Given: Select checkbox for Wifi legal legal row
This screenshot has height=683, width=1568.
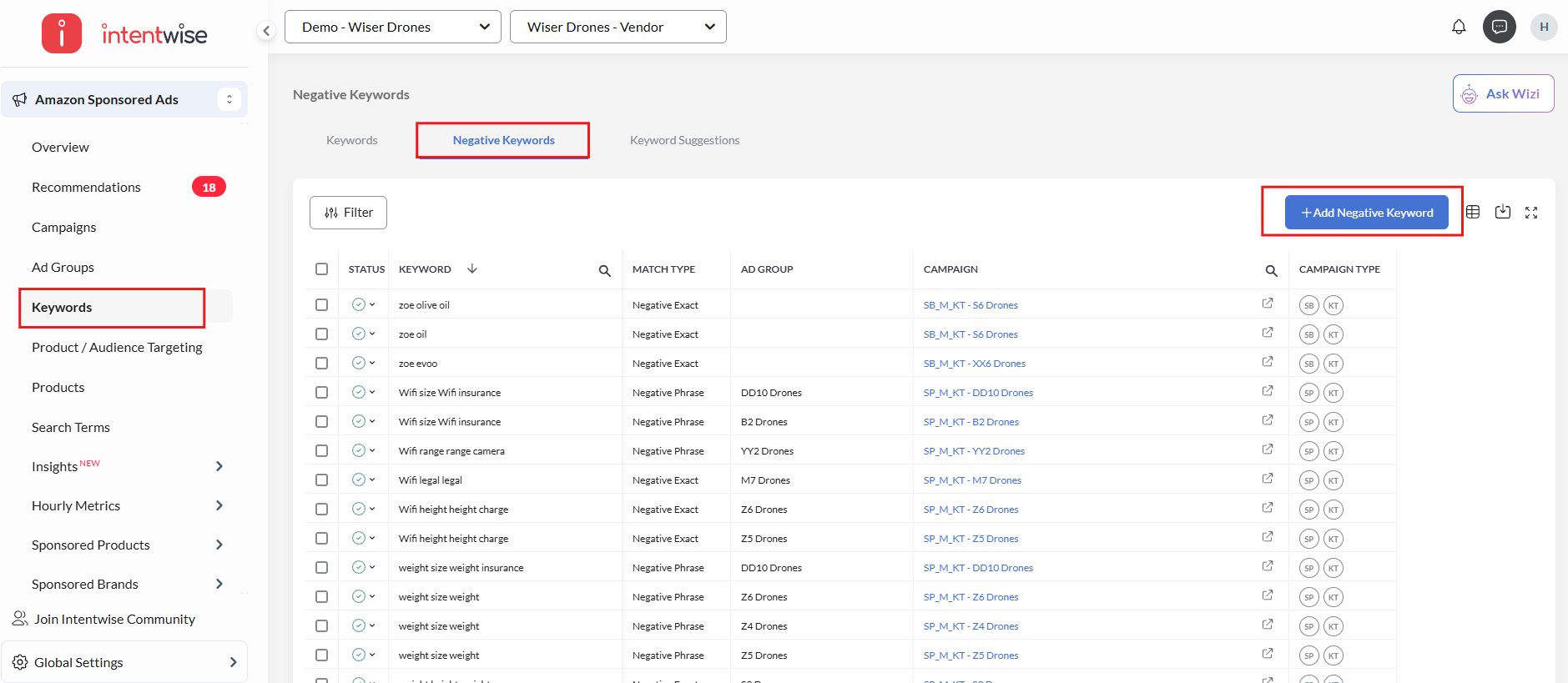Looking at the screenshot, I should pos(321,480).
